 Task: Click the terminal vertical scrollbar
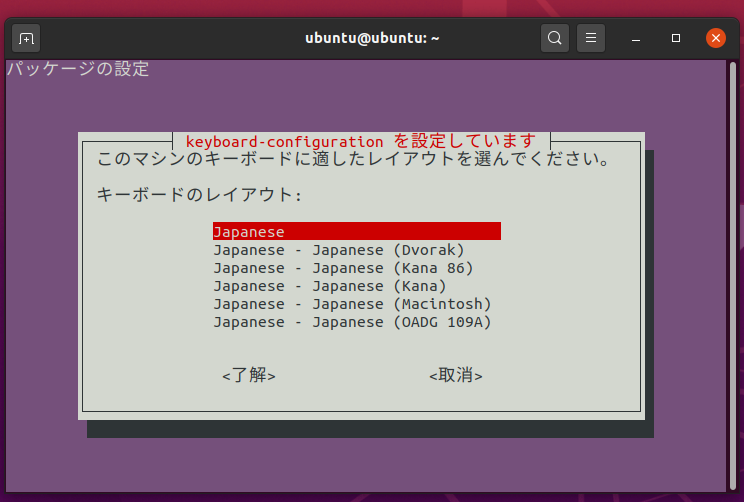click(x=733, y=275)
